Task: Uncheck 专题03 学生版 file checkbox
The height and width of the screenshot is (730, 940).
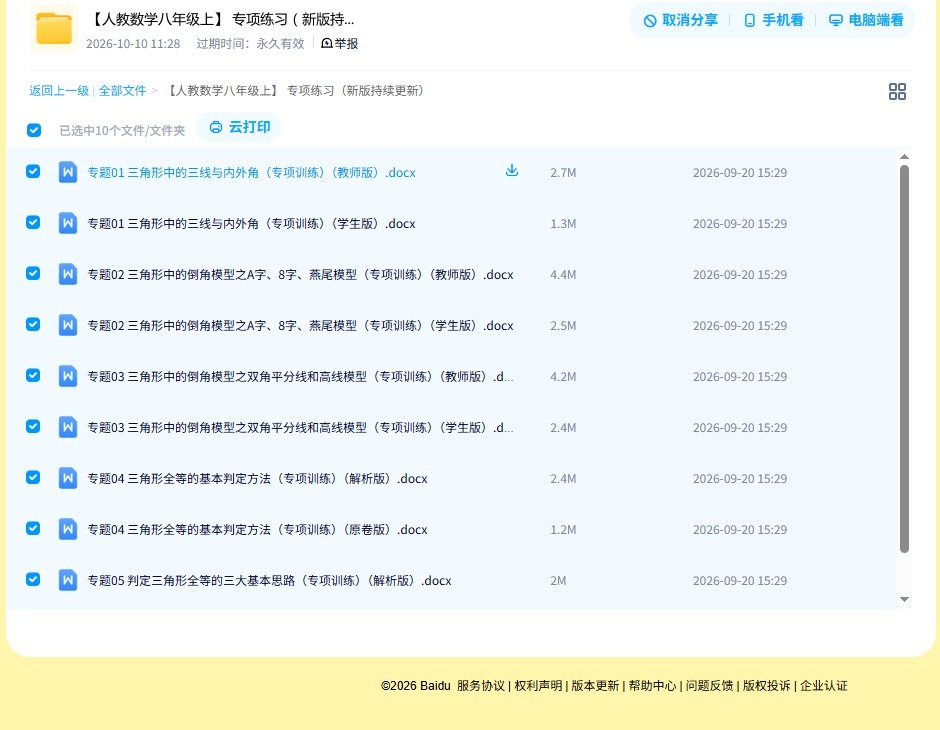Action: click(x=33, y=426)
